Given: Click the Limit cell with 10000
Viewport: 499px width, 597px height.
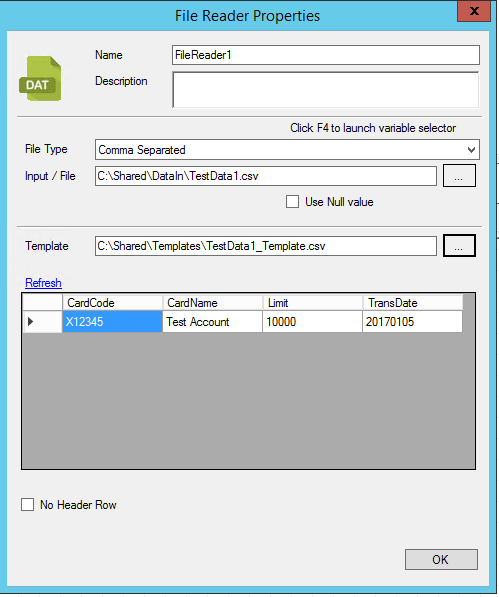Looking at the screenshot, I should pyautogui.click(x=312, y=322).
